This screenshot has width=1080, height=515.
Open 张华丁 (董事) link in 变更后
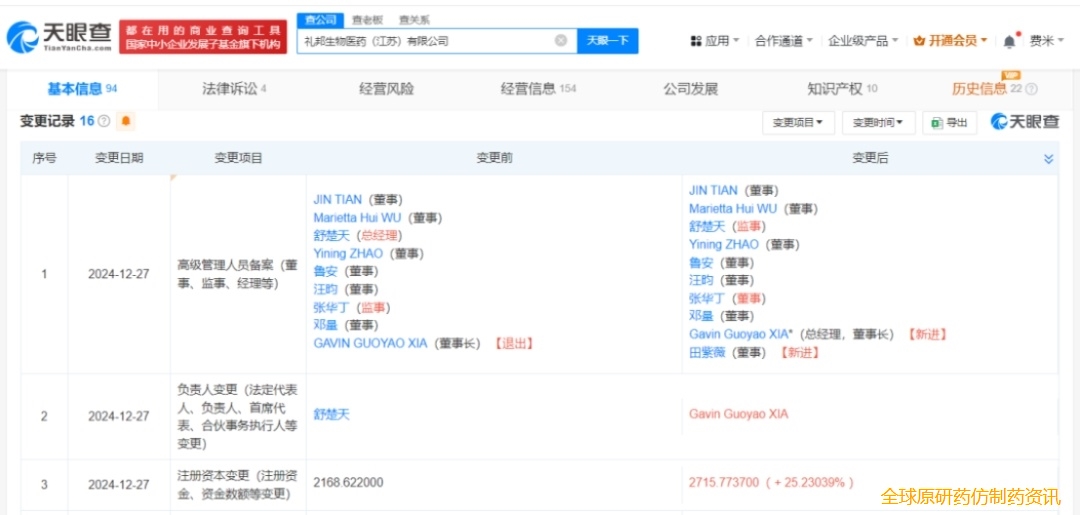coord(707,298)
